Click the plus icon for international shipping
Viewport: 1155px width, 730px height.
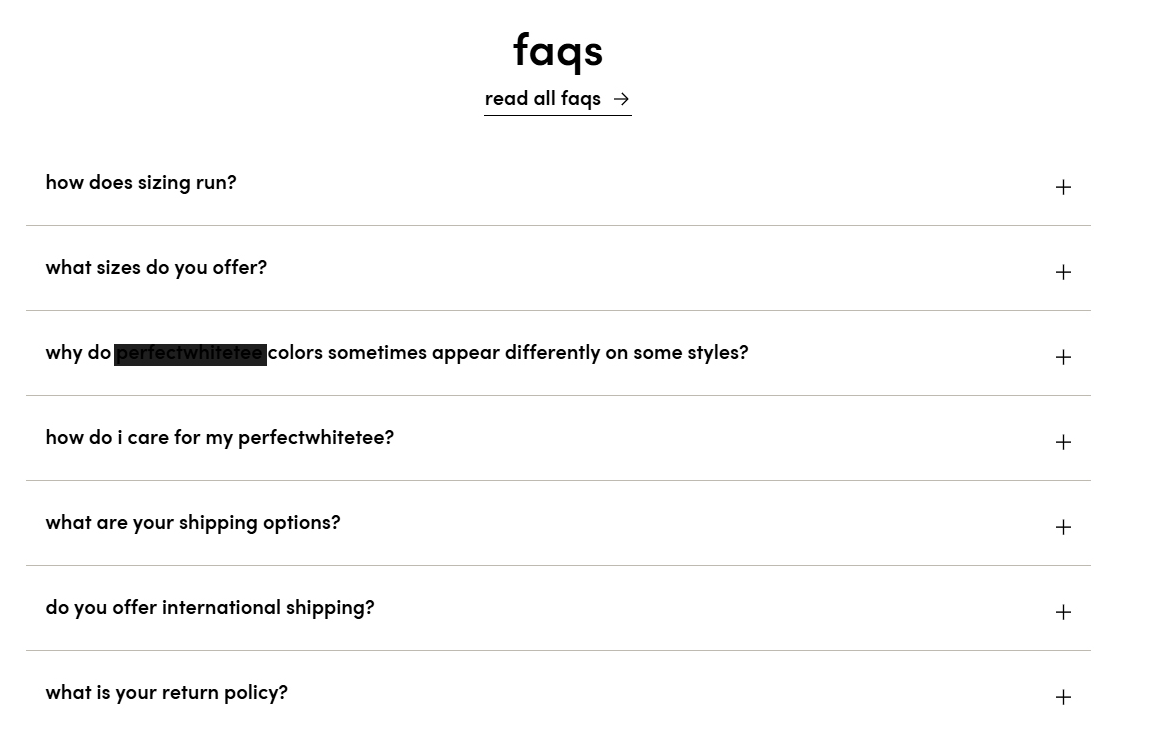coord(1063,612)
